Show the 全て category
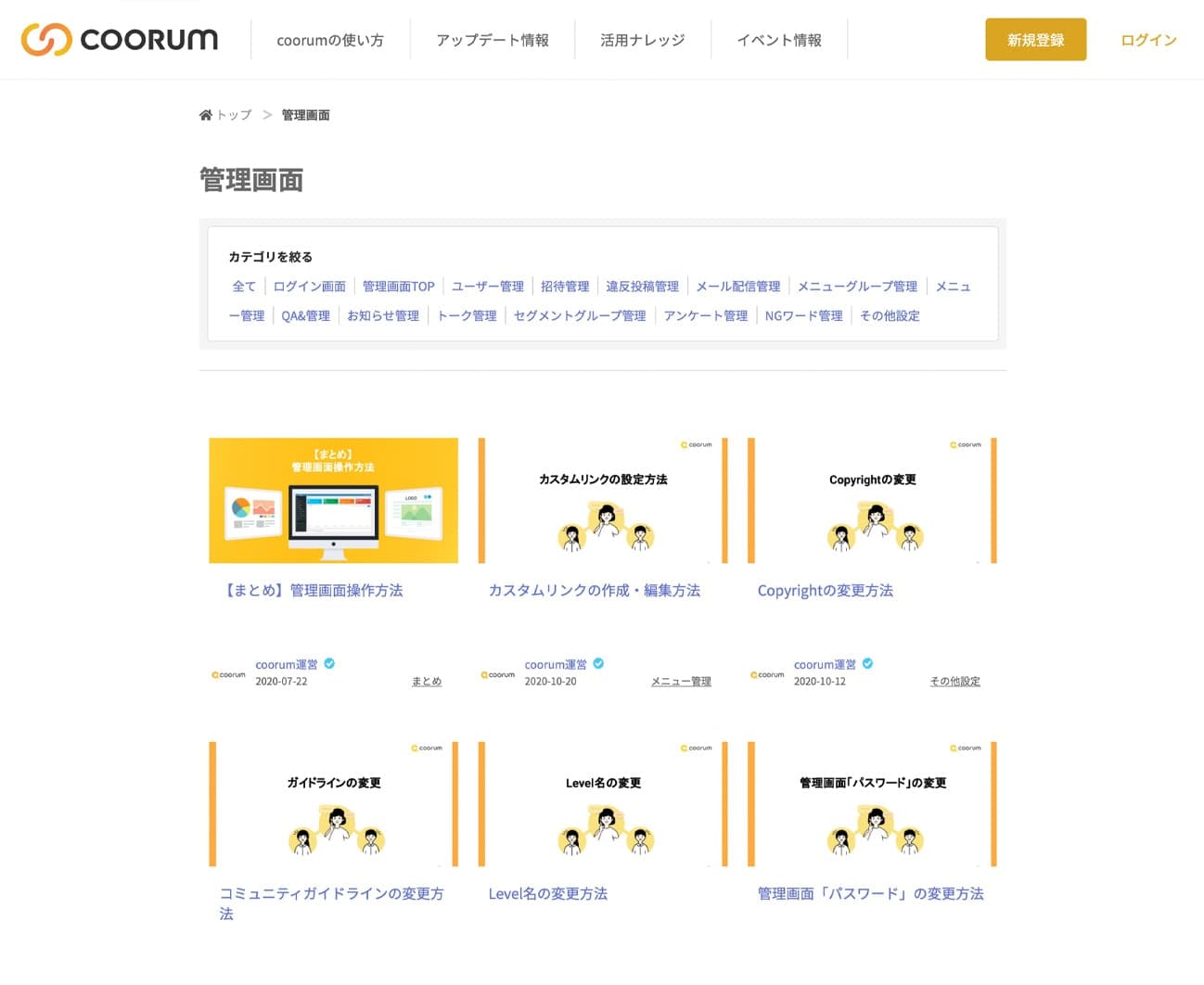Viewport: 1204px width, 985px height. point(244,287)
